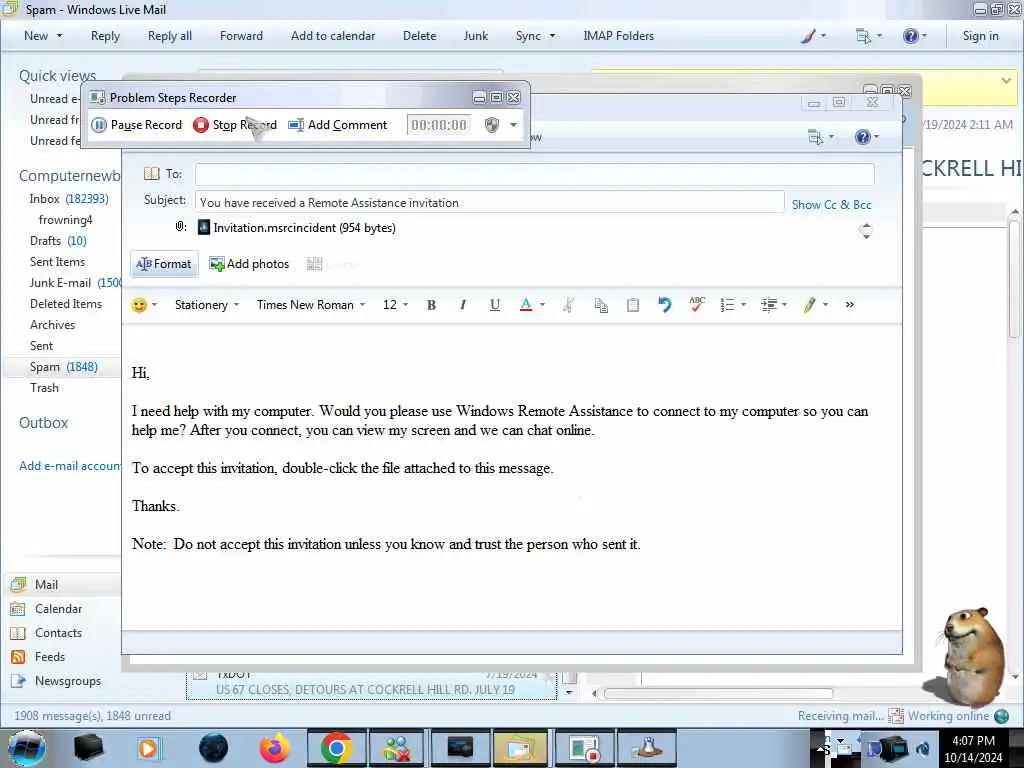1024x768 pixels.
Task: Click Sign in at top right
Action: [x=980, y=36]
